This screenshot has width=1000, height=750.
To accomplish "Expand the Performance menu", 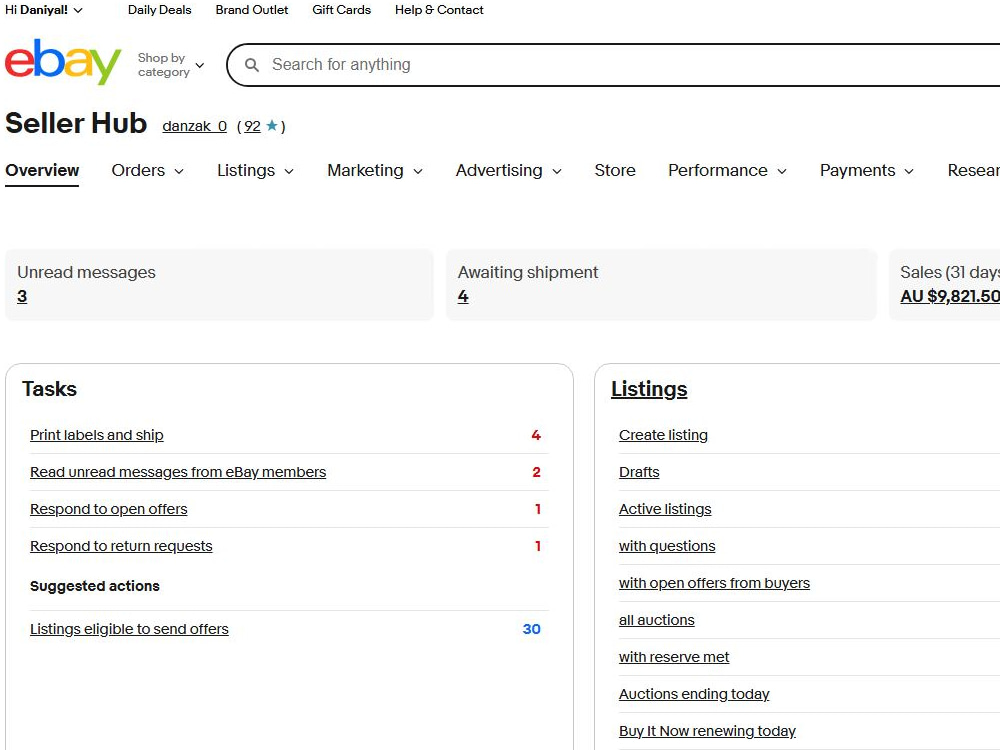I will (727, 170).
